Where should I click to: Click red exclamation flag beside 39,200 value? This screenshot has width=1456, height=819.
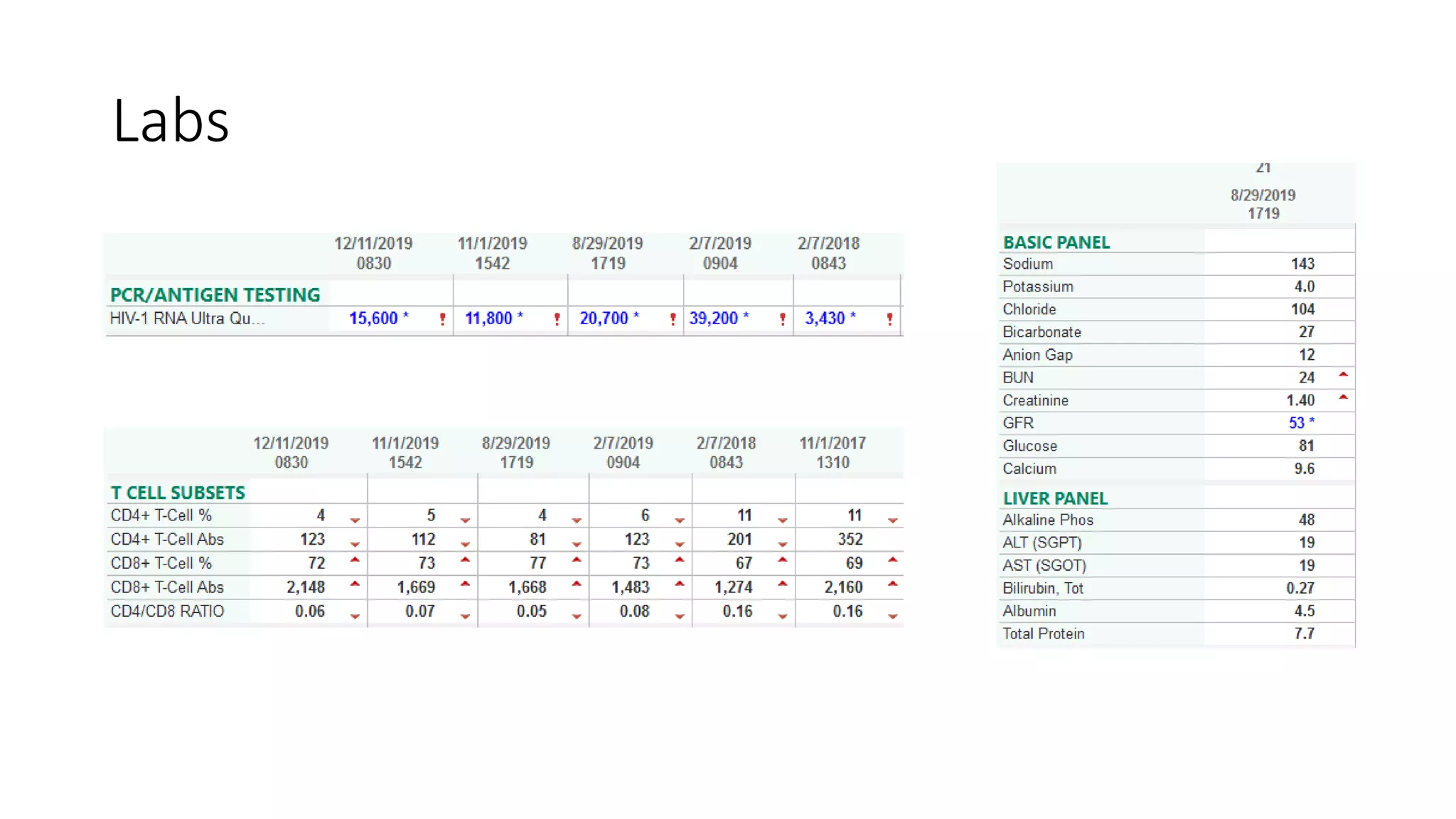(782, 319)
